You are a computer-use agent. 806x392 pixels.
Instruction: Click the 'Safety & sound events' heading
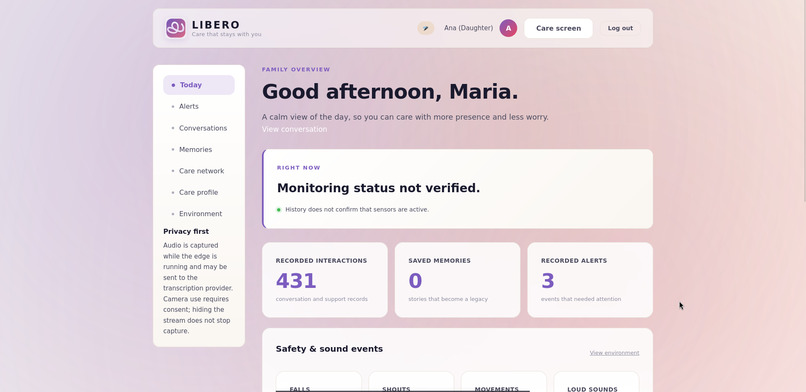click(329, 349)
